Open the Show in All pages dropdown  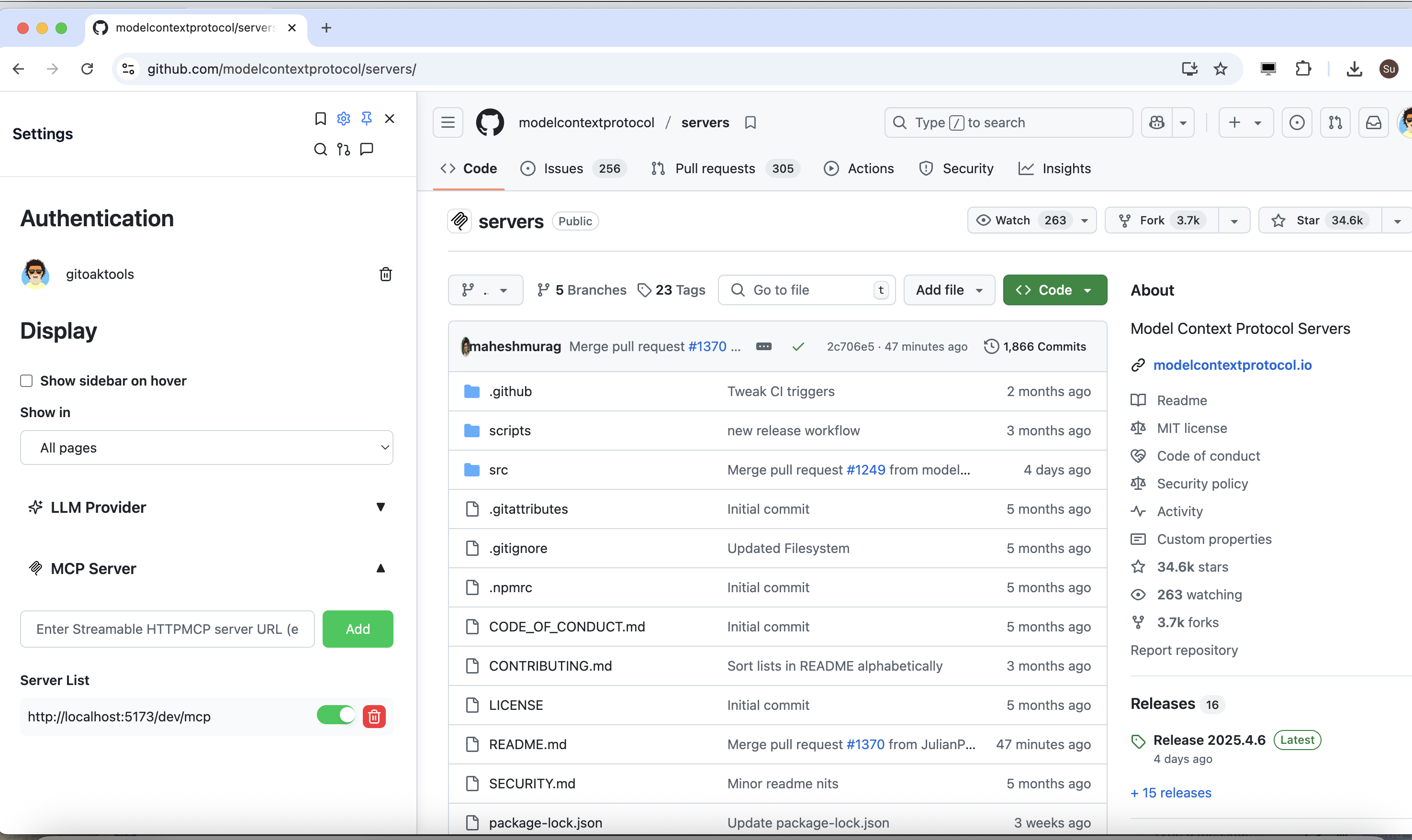[206, 448]
